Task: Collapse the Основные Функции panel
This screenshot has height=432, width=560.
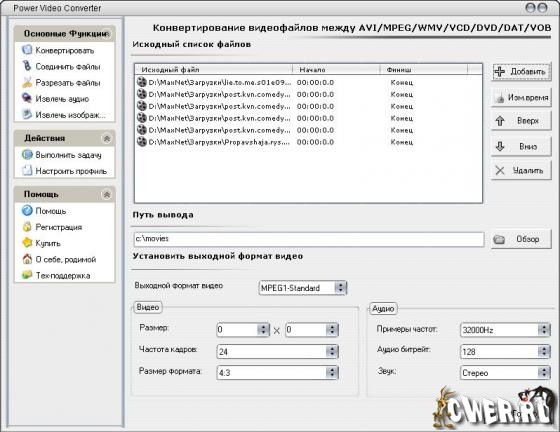Action: click(106, 34)
